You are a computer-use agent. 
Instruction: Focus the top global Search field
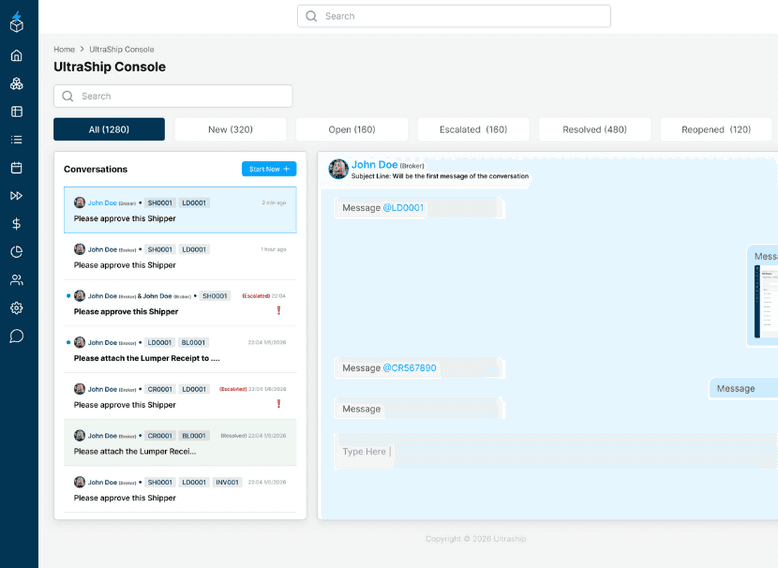click(x=454, y=16)
